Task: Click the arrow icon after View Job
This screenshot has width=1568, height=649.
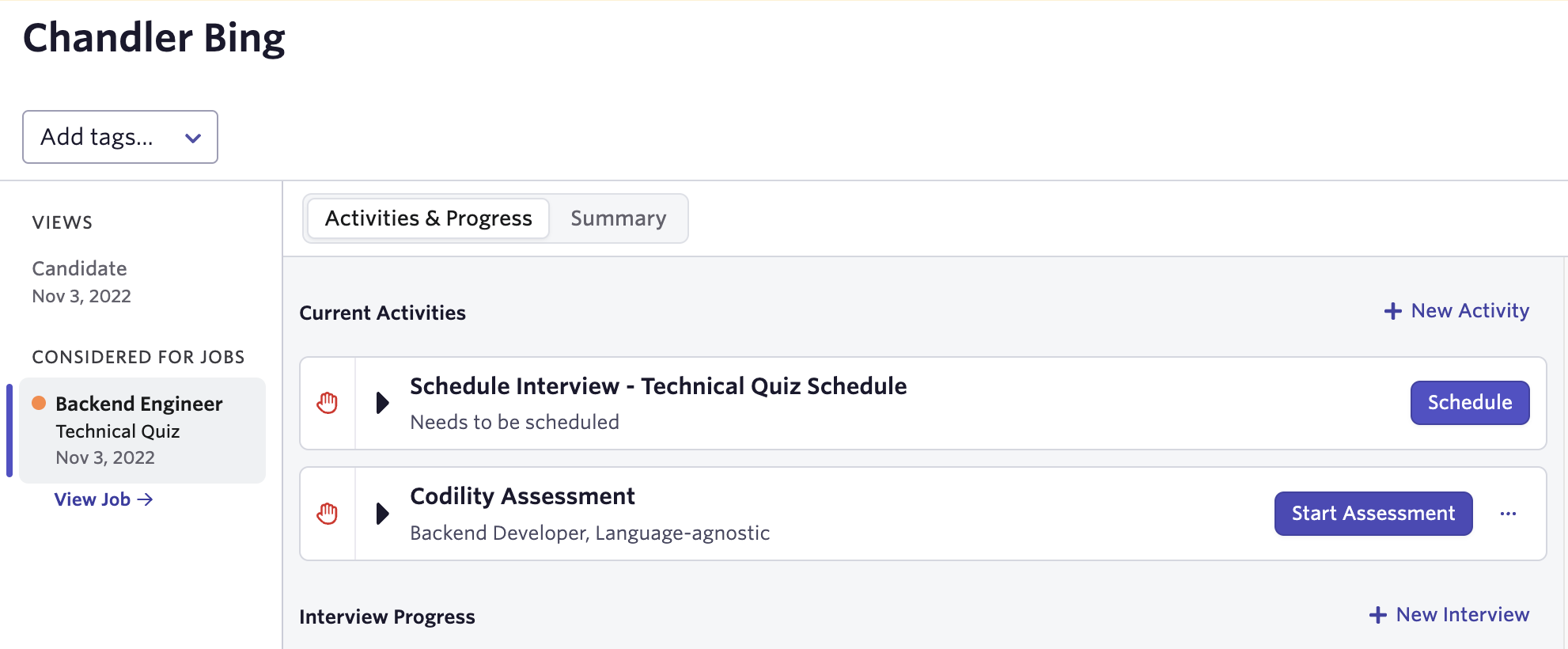Action: click(x=145, y=499)
